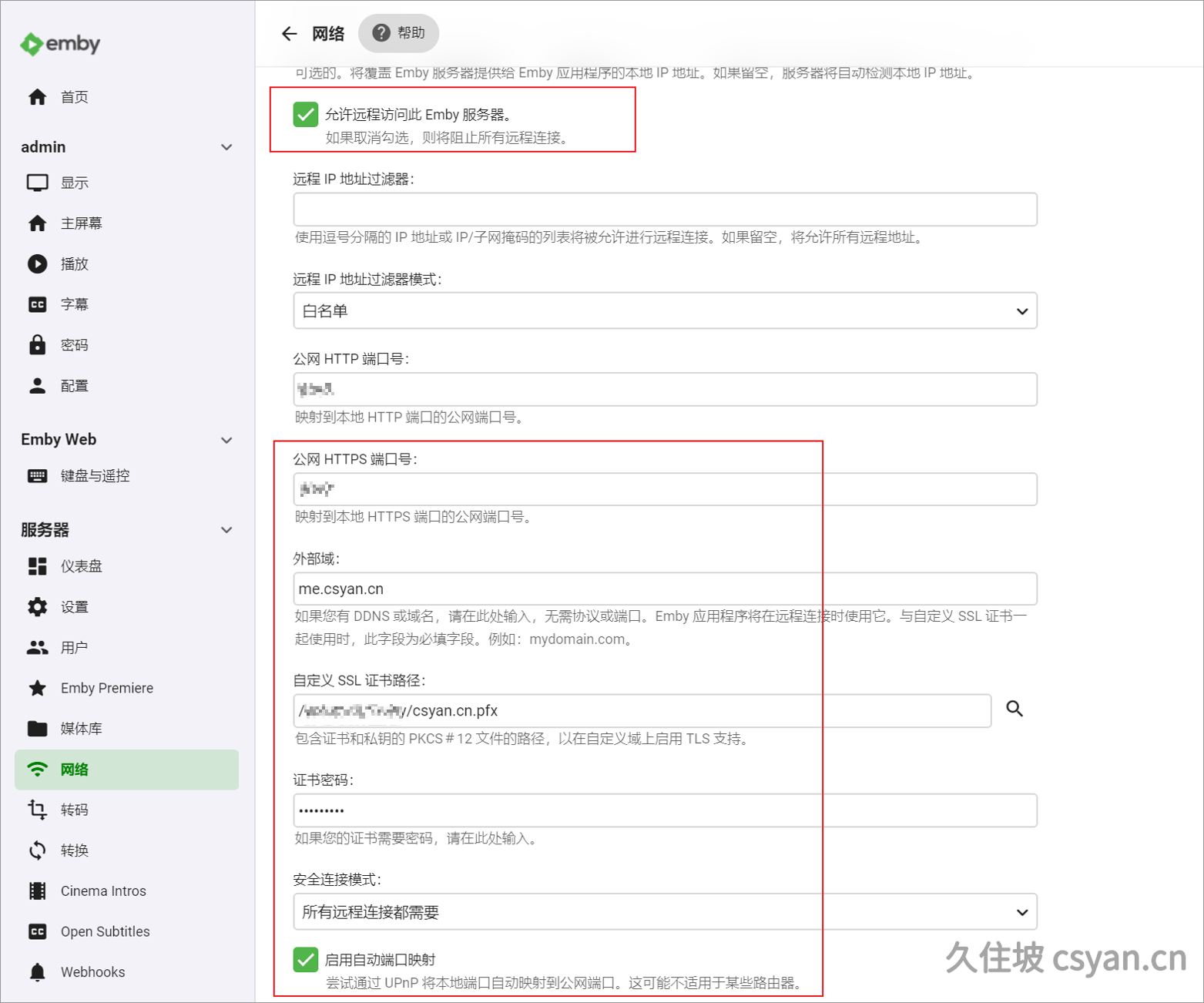This screenshot has height=1003, width=1204.
Task: Open the 安全连接模式 dropdown
Action: (x=665, y=913)
